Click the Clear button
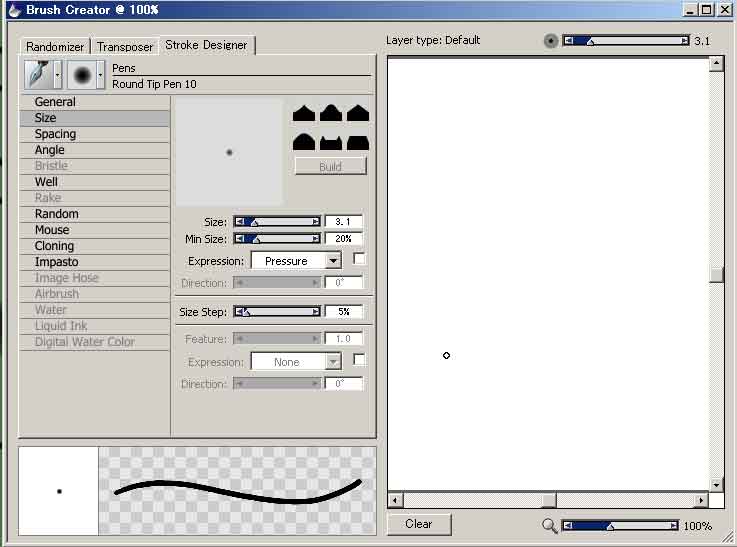 (x=419, y=524)
